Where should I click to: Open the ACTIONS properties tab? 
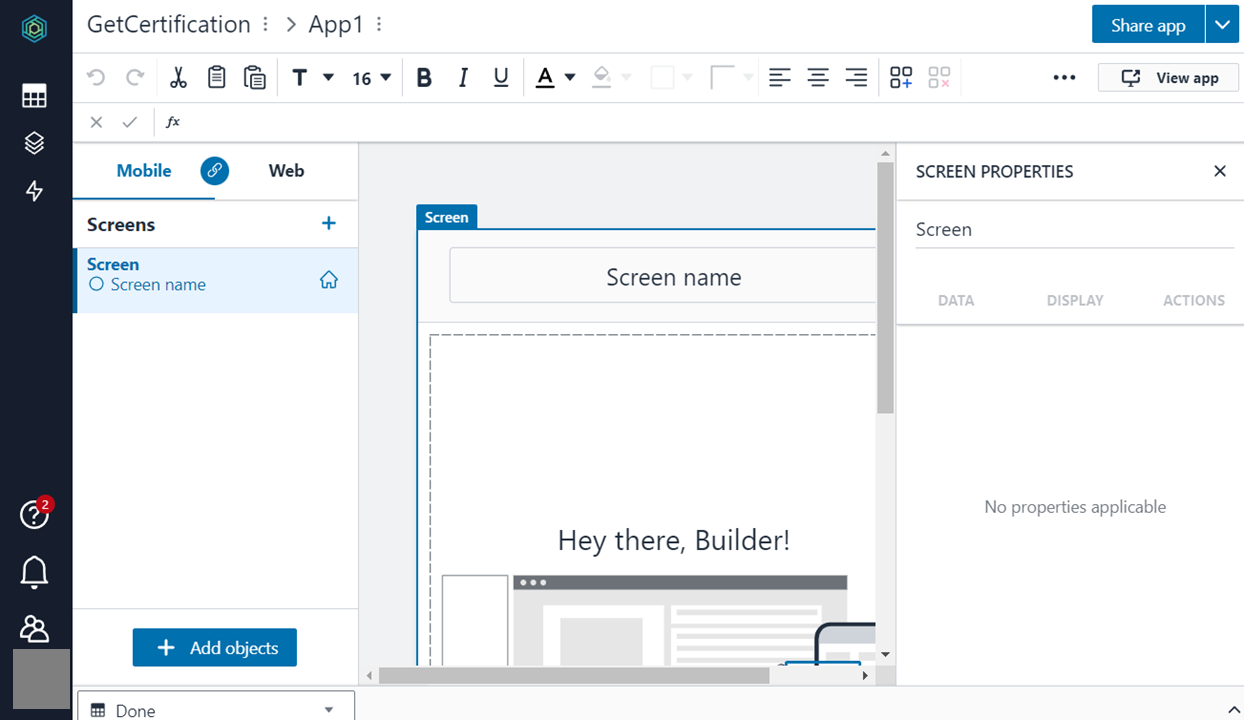pyautogui.click(x=1194, y=300)
